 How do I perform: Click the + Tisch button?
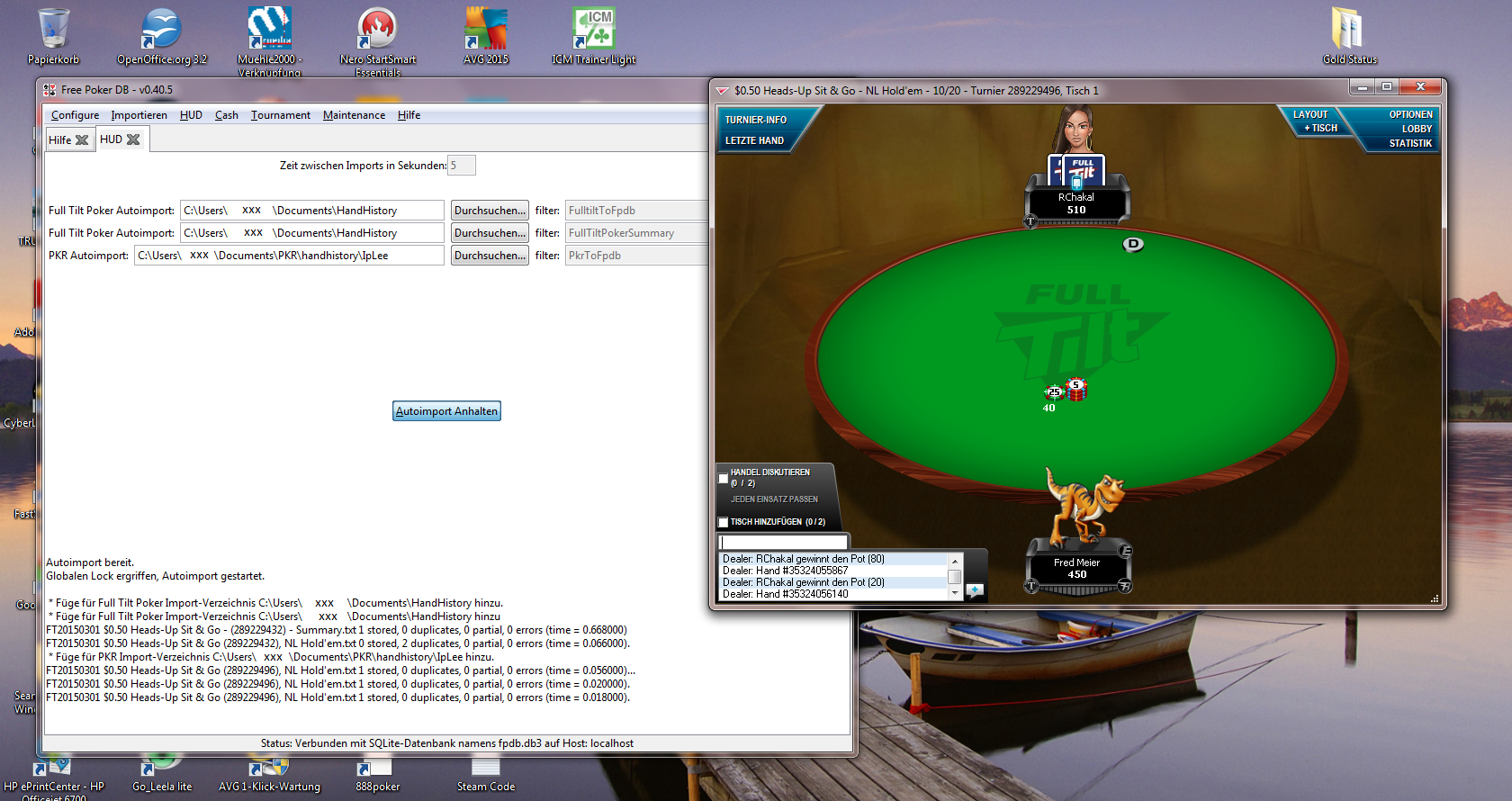1320,128
